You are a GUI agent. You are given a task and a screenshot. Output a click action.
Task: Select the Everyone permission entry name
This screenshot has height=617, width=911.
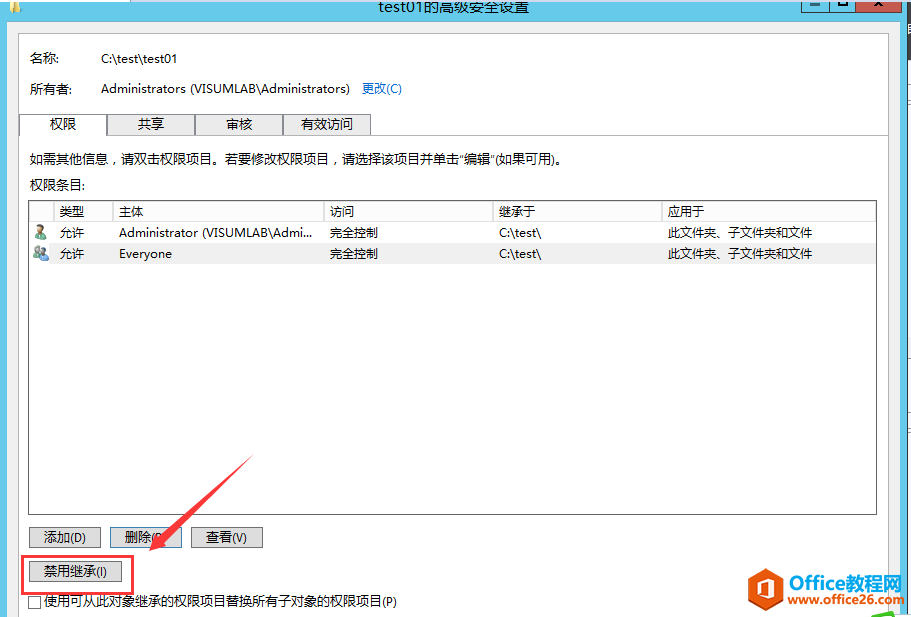click(145, 254)
